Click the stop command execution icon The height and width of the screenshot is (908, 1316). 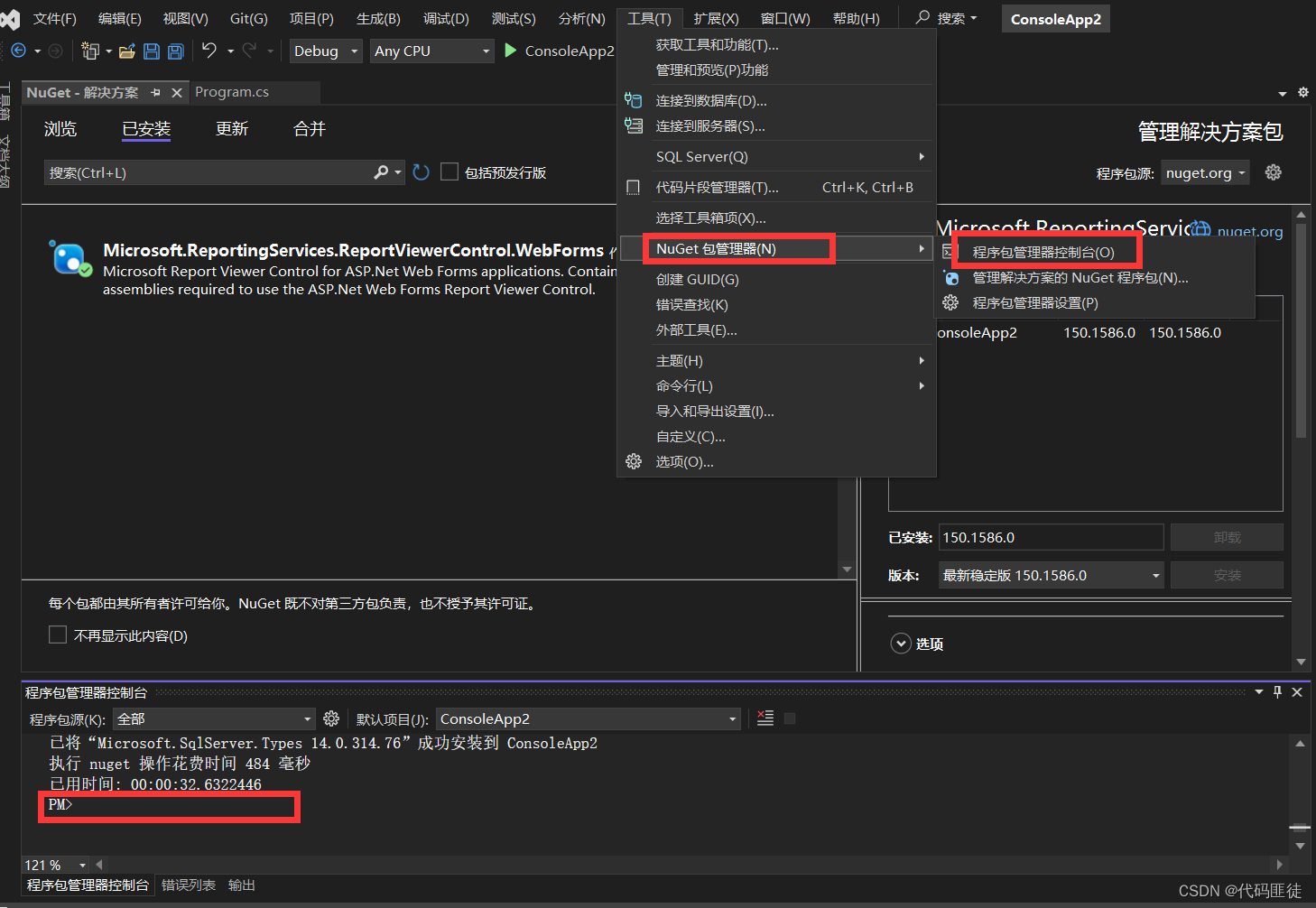point(790,718)
